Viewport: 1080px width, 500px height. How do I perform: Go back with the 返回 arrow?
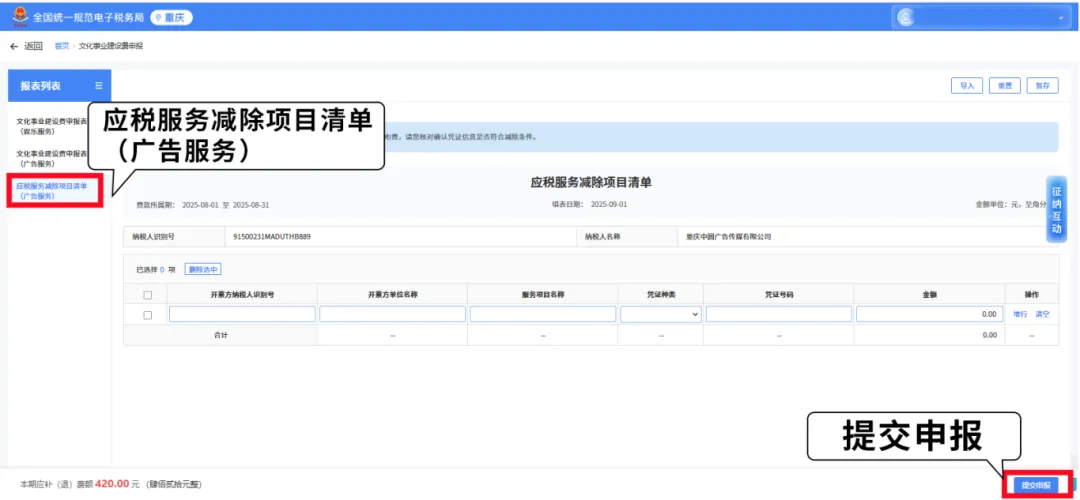pyautogui.click(x=26, y=46)
